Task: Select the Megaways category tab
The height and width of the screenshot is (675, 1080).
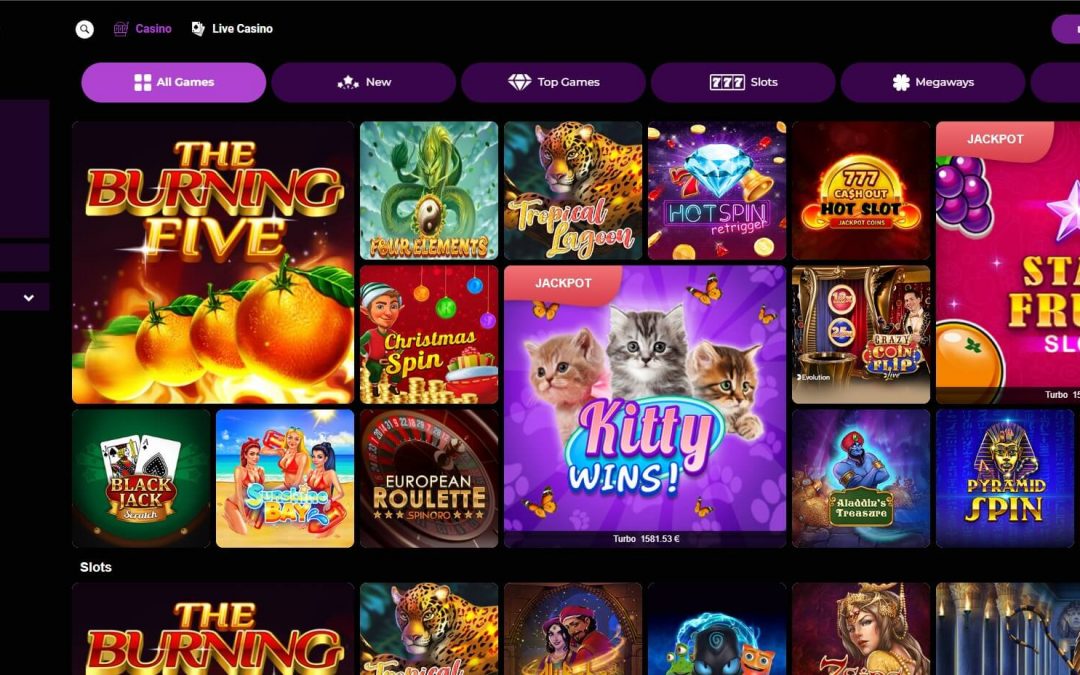Action: [933, 83]
